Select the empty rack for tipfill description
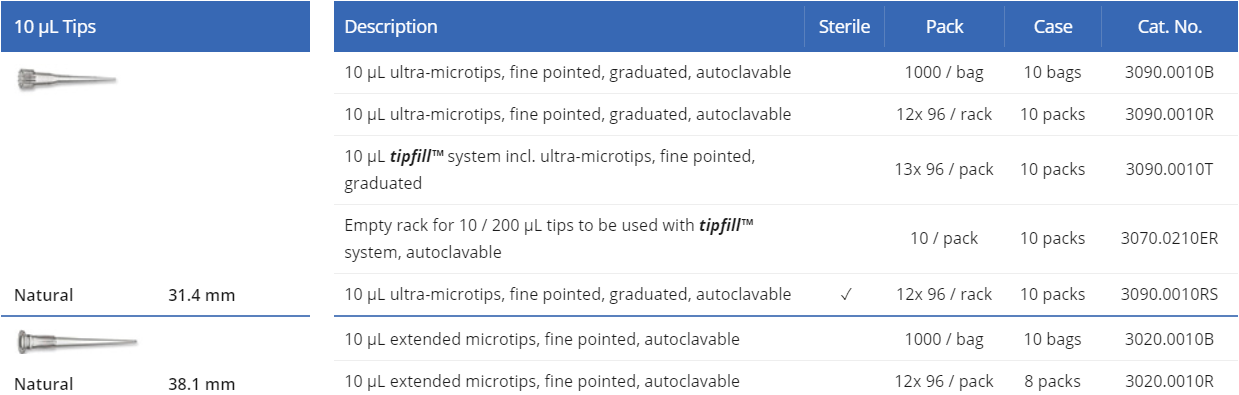The image size is (1239, 395). pos(549,239)
